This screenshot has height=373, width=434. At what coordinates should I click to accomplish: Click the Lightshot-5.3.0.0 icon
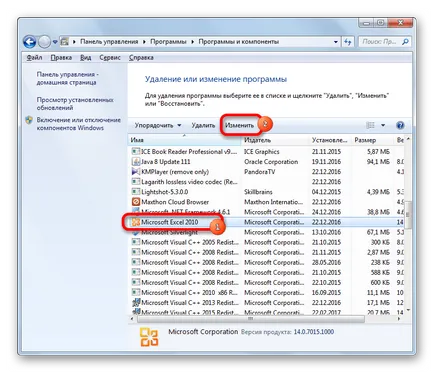pyautogui.click(x=136, y=192)
